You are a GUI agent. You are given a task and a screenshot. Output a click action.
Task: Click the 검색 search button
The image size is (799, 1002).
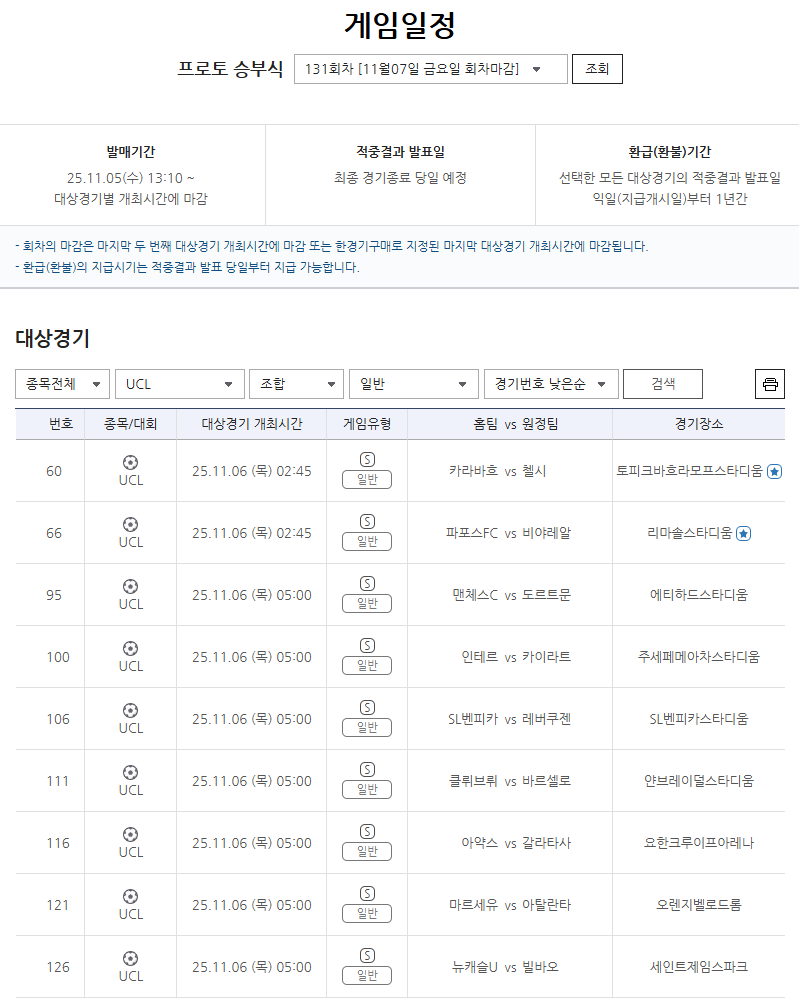(662, 383)
